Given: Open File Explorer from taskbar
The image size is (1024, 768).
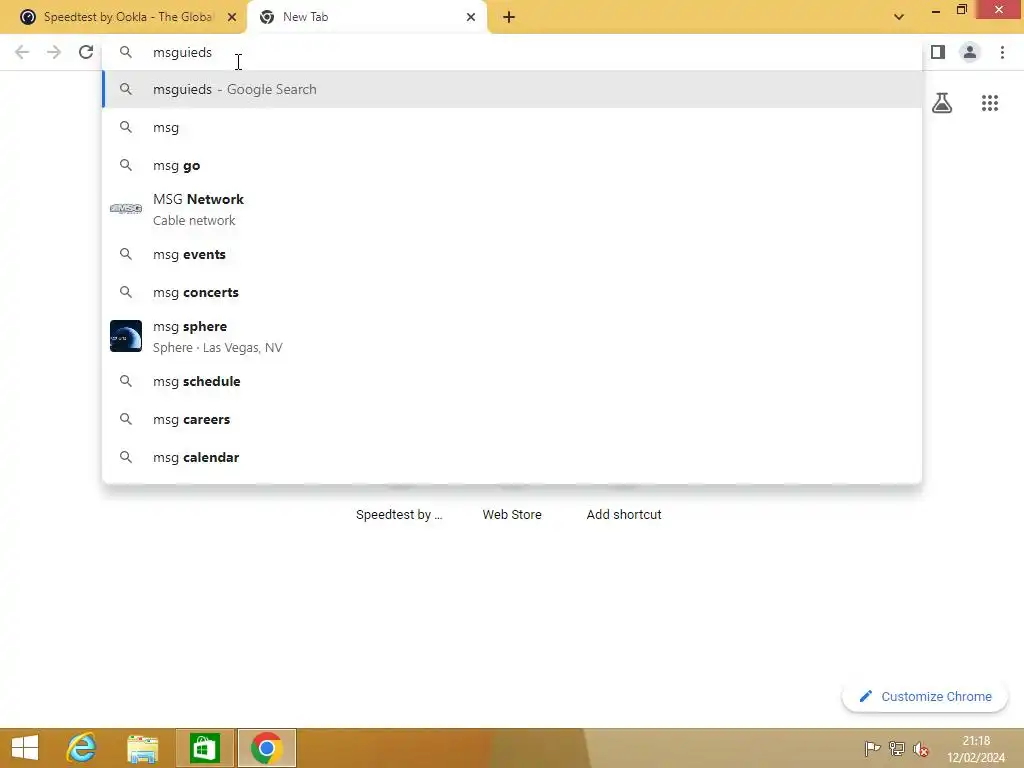Looking at the screenshot, I should click(x=142, y=748).
